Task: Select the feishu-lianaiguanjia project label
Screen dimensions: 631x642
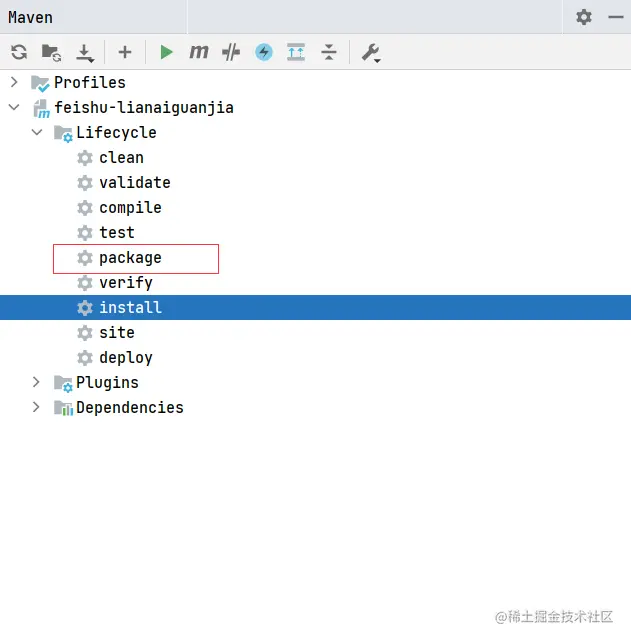Action: (x=144, y=108)
